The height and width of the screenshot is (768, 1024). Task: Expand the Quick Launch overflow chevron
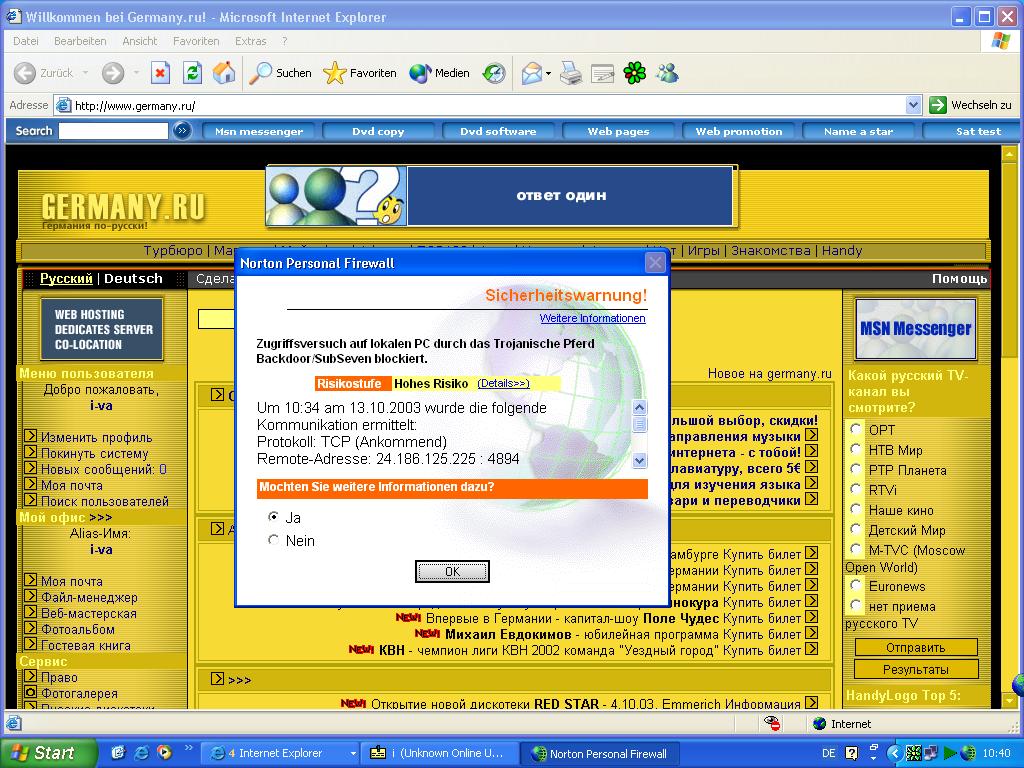[189, 748]
